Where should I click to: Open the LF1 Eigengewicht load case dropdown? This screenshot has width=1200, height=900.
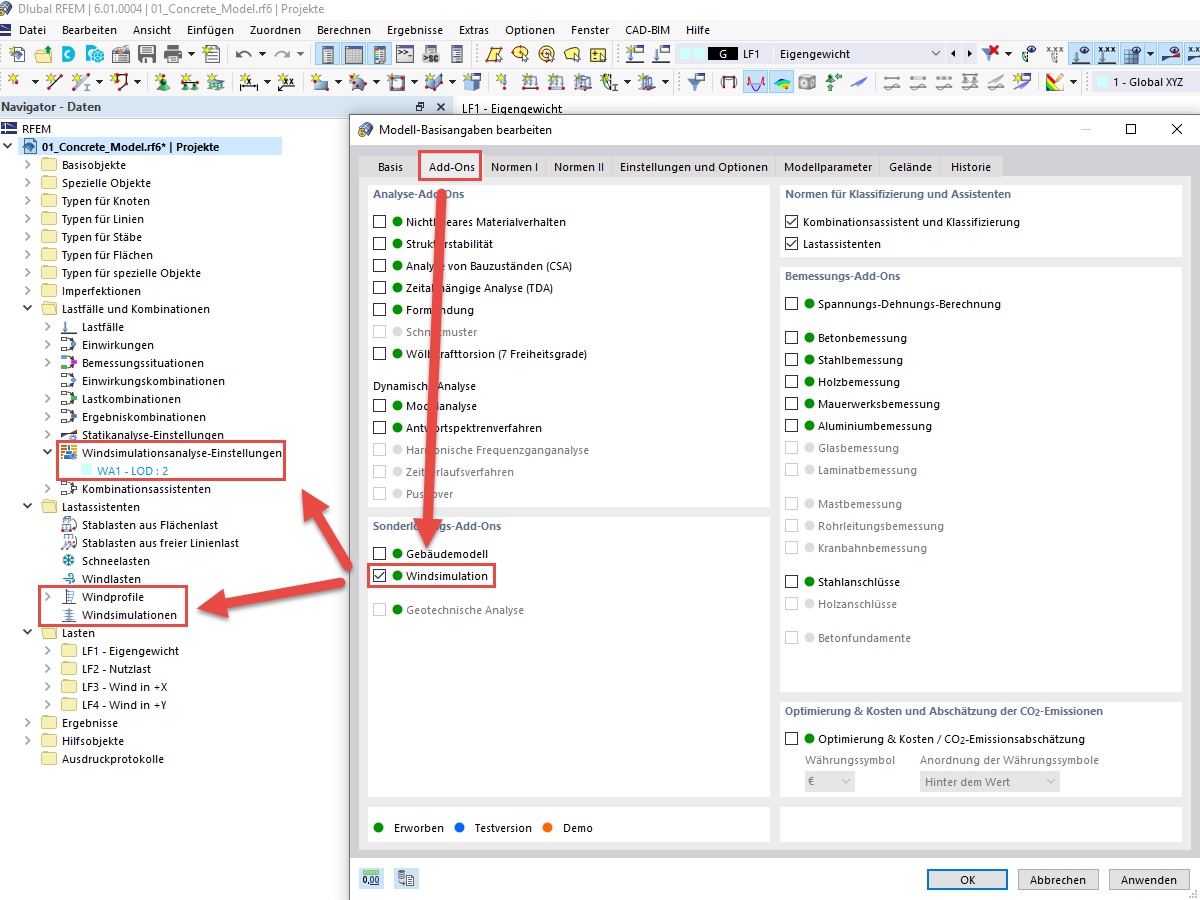(936, 53)
